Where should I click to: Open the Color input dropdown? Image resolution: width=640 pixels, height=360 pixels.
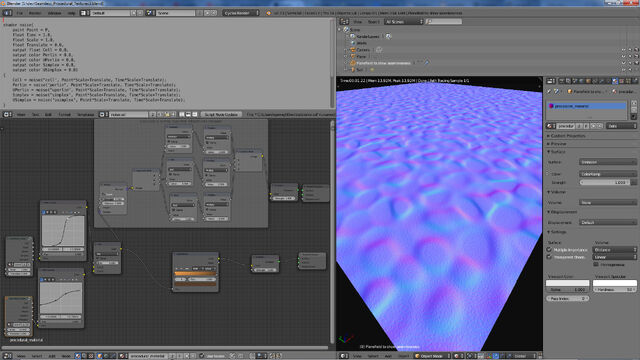(x=607, y=174)
